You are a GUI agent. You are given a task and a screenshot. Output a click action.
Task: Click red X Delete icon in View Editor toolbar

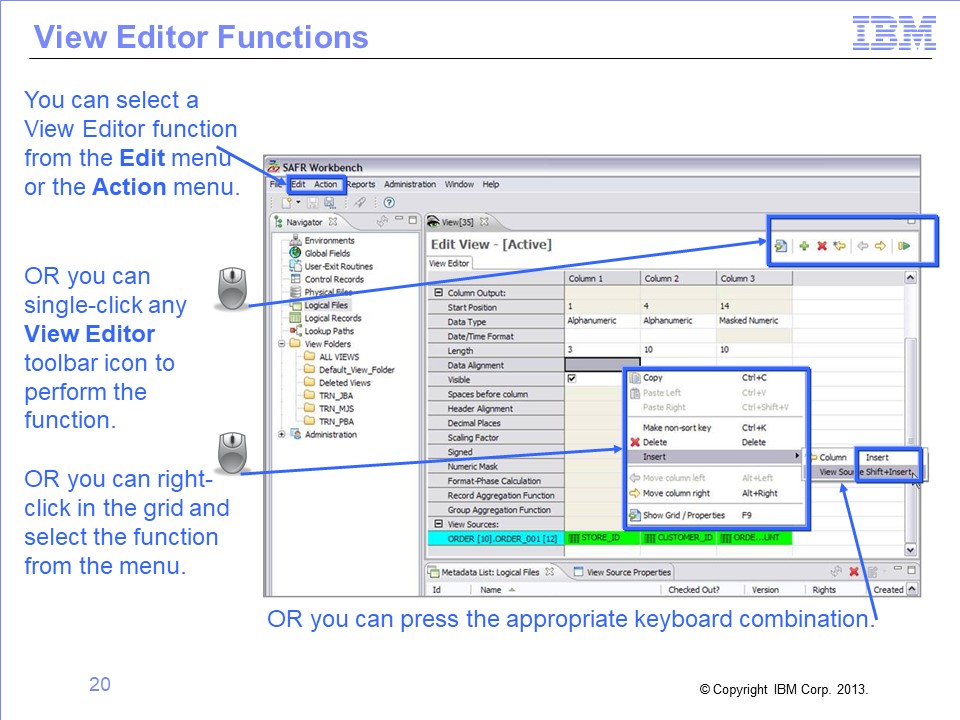(x=822, y=246)
